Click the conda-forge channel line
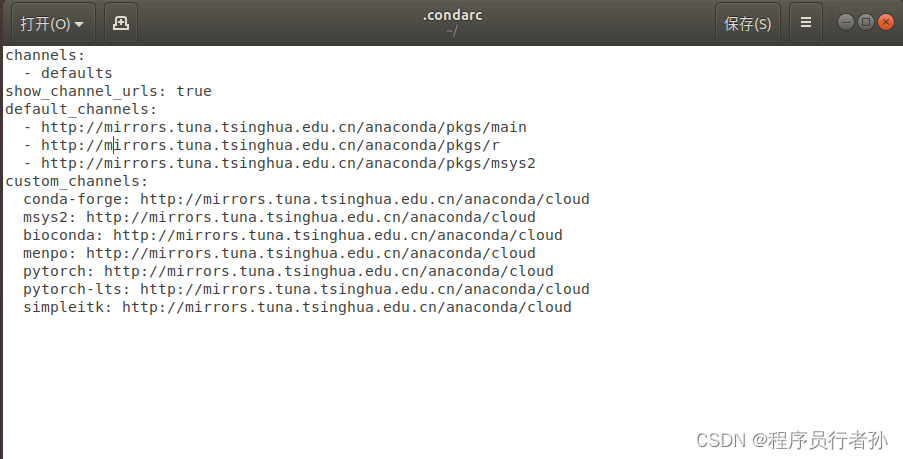This screenshot has height=459, width=903. click(x=305, y=199)
